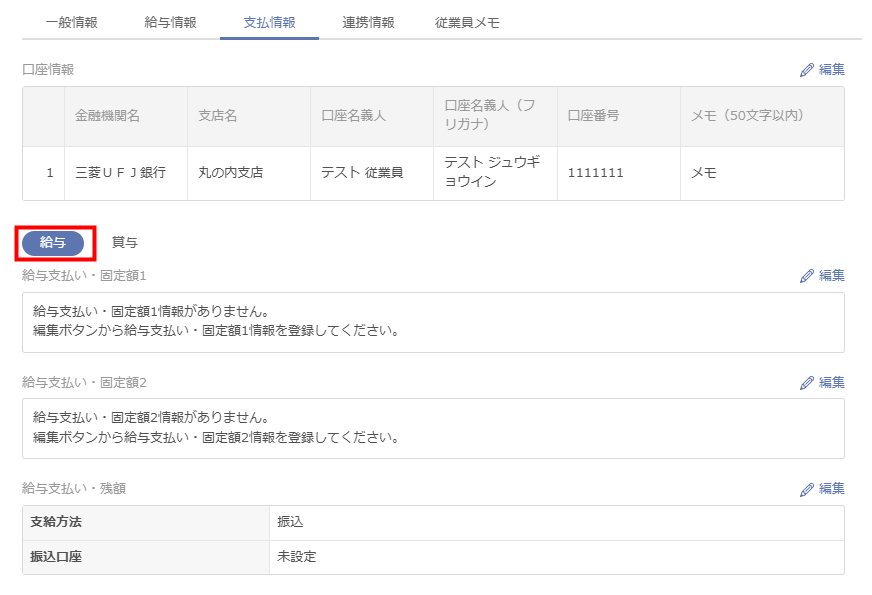Click the 固定額1 empty information message box
This screenshot has height=595, width=872.
click(433, 322)
